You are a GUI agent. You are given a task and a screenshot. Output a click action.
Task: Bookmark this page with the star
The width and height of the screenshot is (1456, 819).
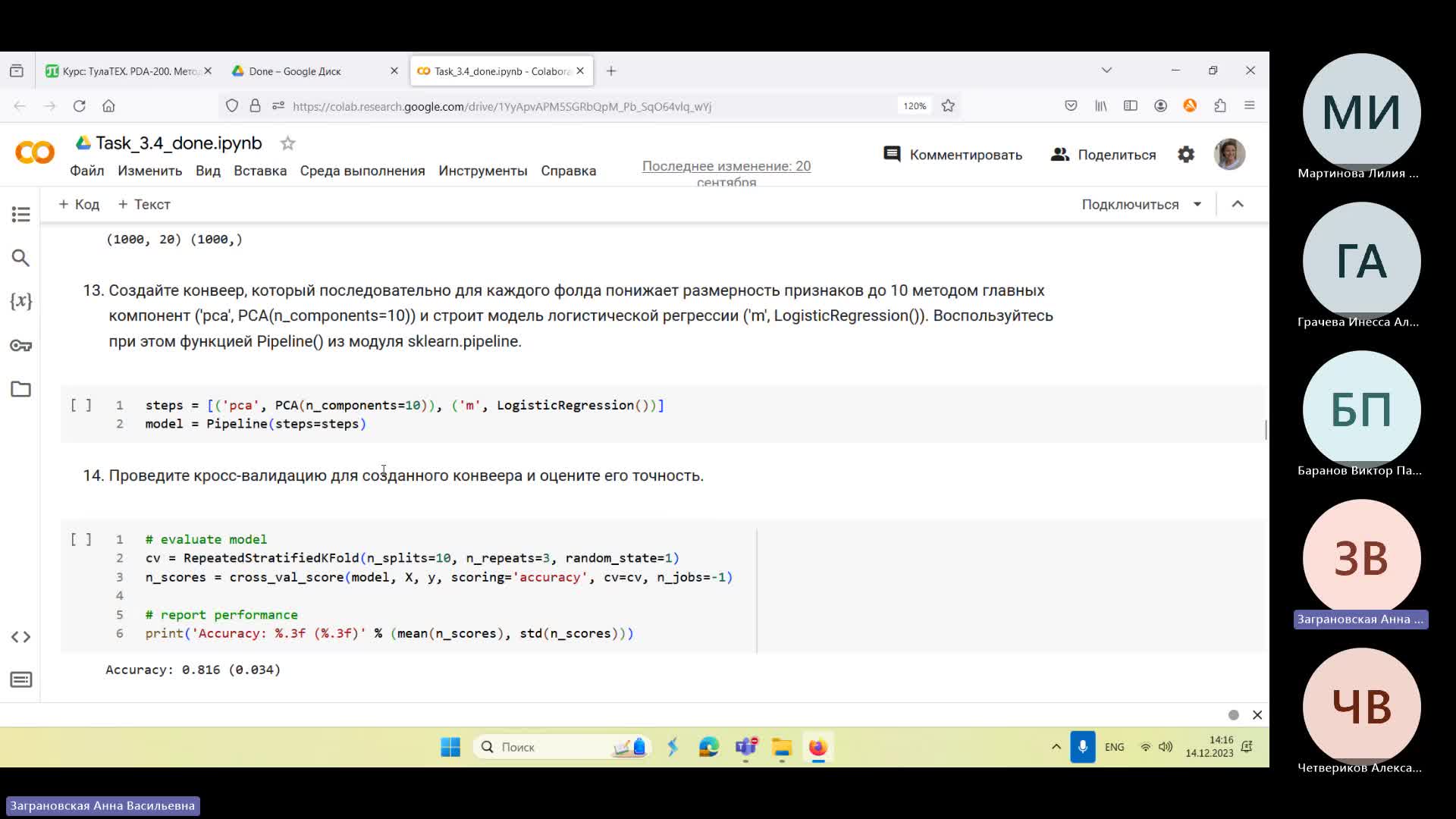point(948,106)
